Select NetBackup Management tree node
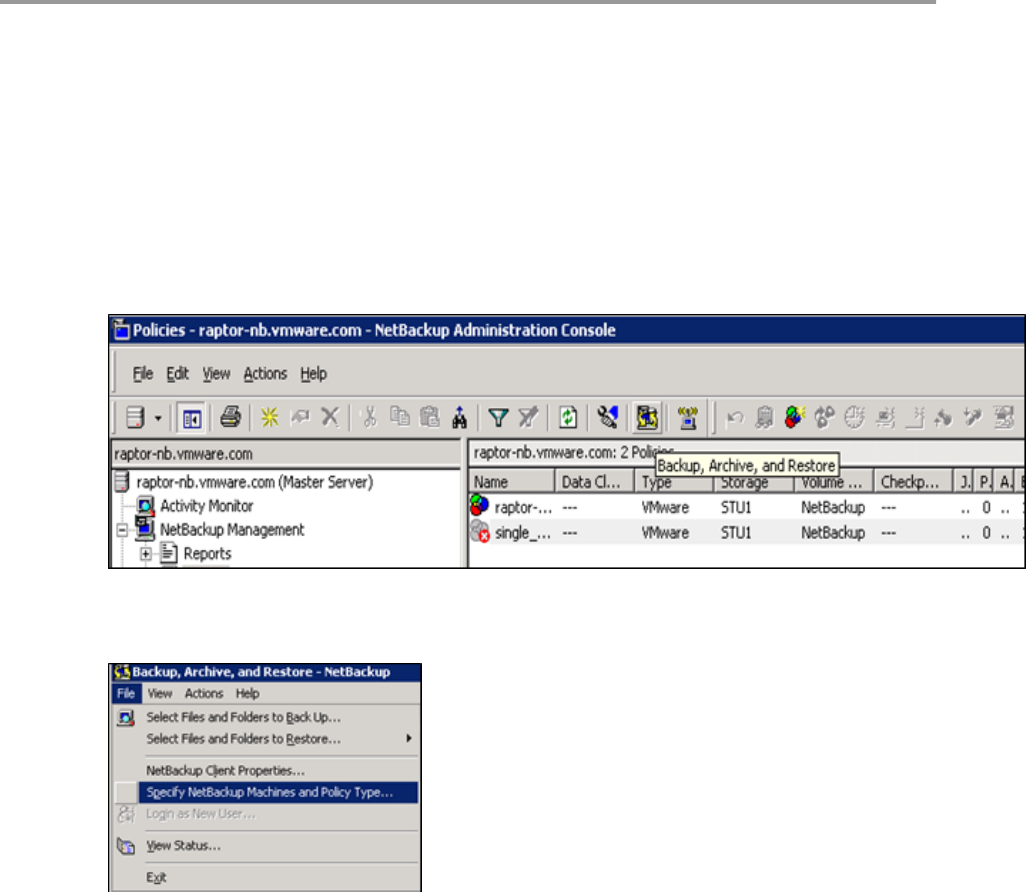Screen dimensions: 1026x892 point(232,529)
